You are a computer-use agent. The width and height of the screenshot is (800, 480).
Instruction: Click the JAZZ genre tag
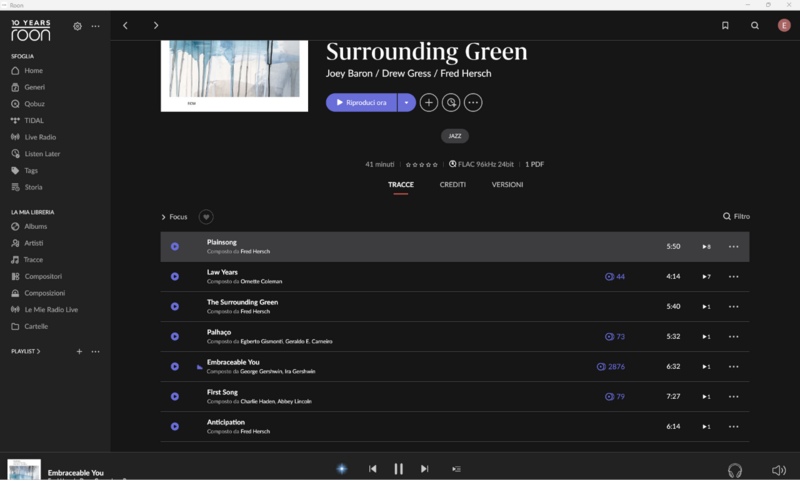click(454, 136)
